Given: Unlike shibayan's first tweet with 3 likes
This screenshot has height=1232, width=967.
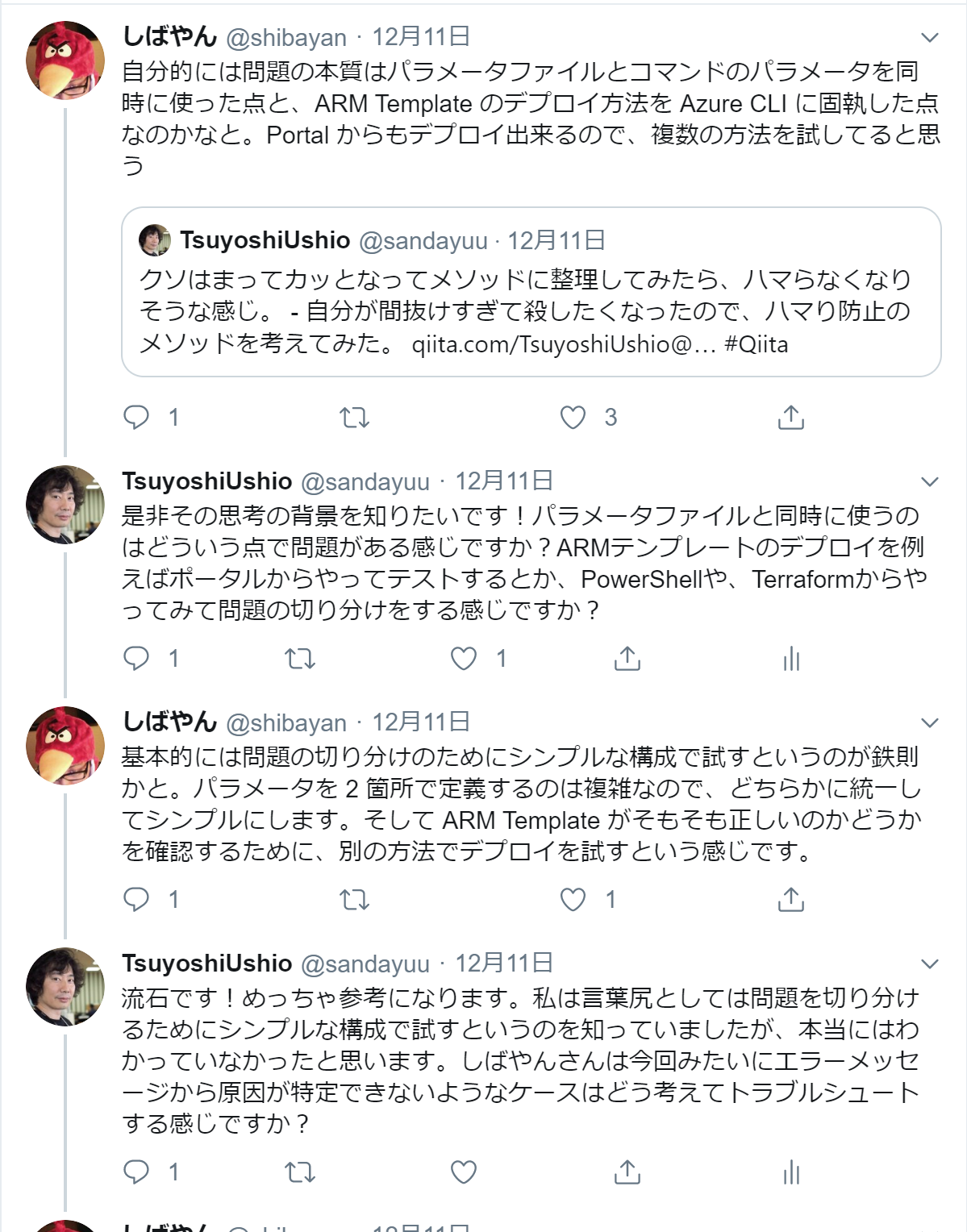Looking at the screenshot, I should click(574, 416).
